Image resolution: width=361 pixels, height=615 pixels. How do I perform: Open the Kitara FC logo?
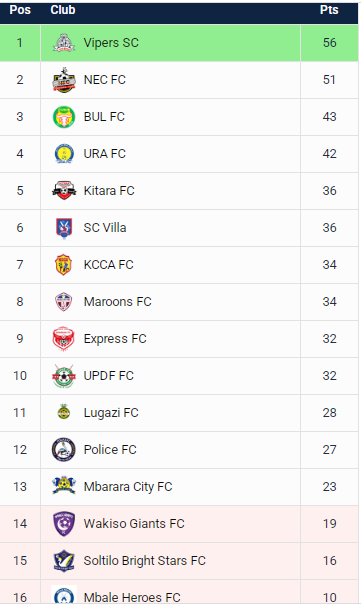[64, 191]
